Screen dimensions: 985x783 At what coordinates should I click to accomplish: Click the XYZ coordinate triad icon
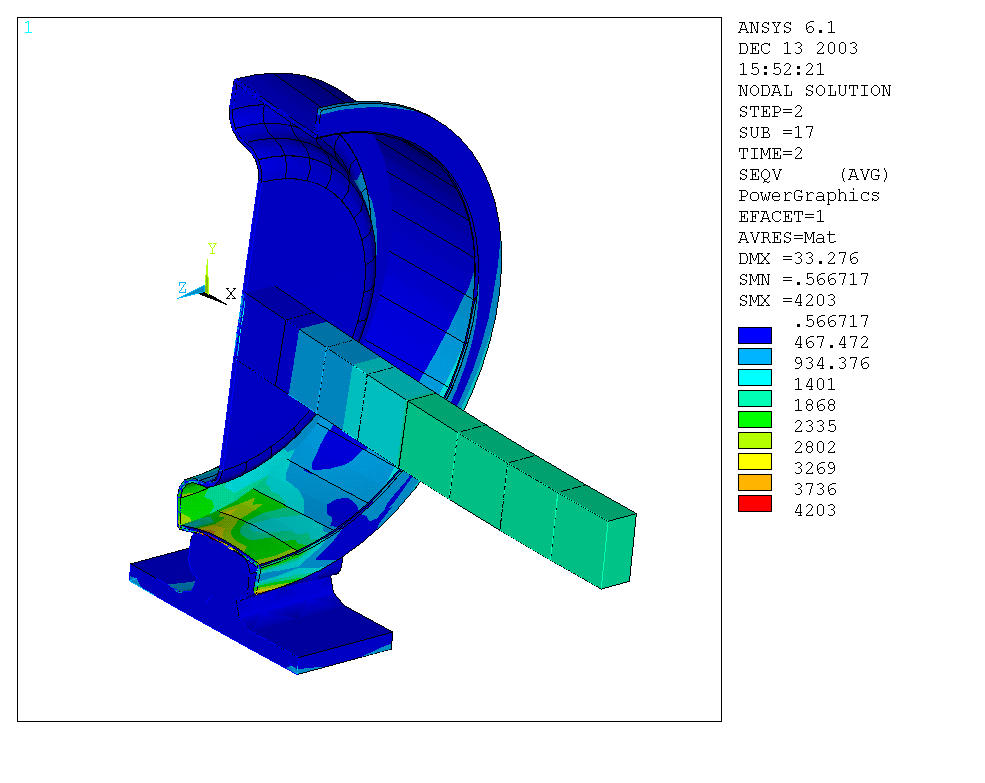206,277
